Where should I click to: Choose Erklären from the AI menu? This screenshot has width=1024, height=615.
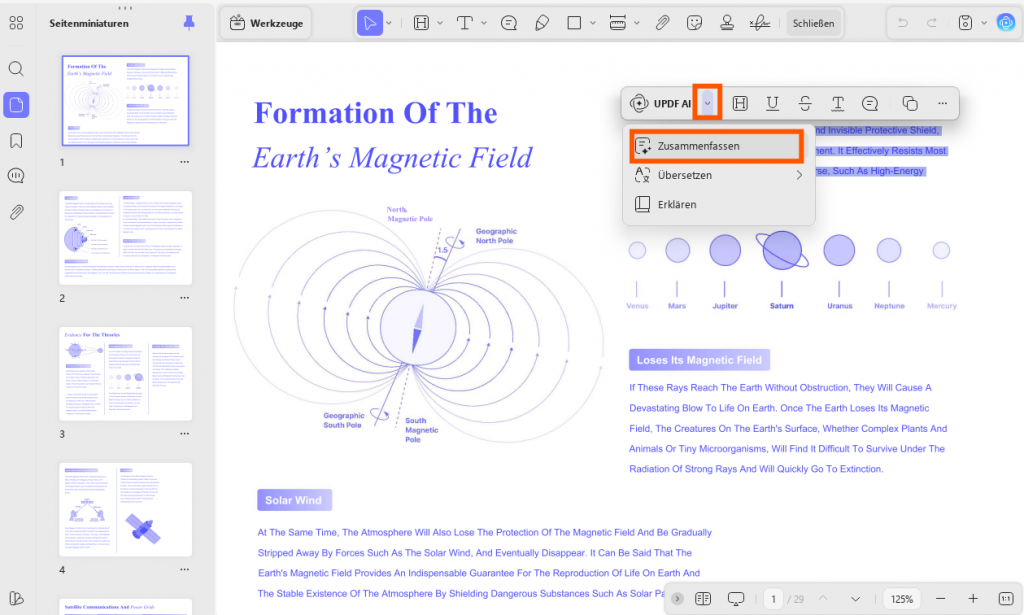click(718, 204)
